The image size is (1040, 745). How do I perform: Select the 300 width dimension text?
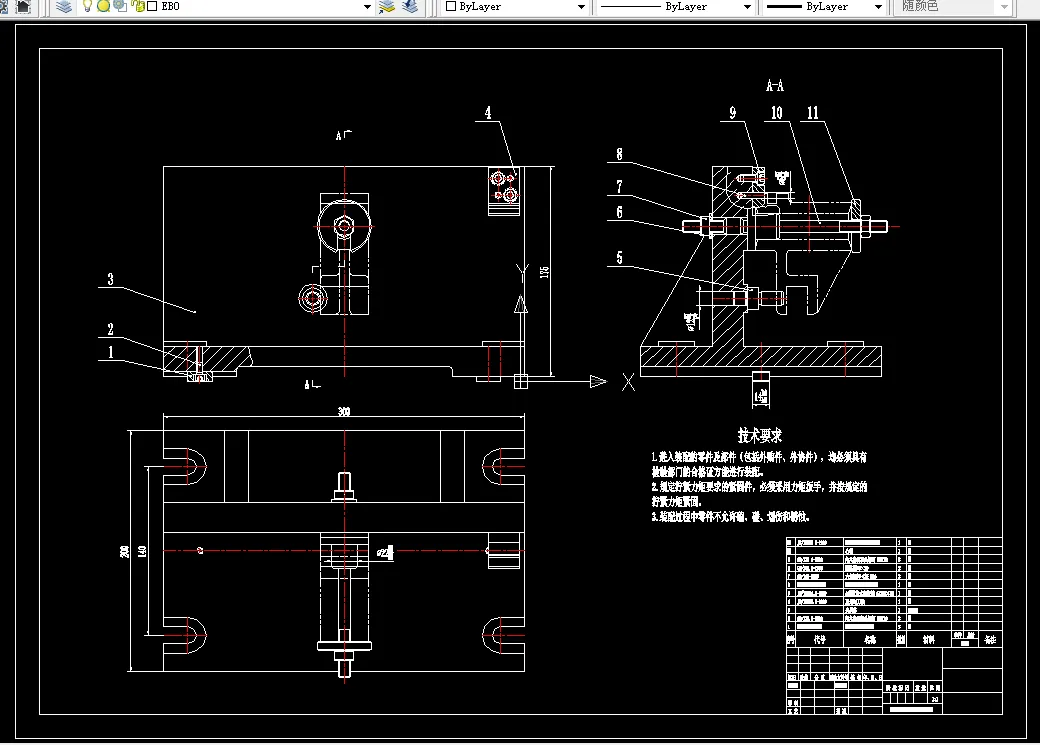pos(344,411)
